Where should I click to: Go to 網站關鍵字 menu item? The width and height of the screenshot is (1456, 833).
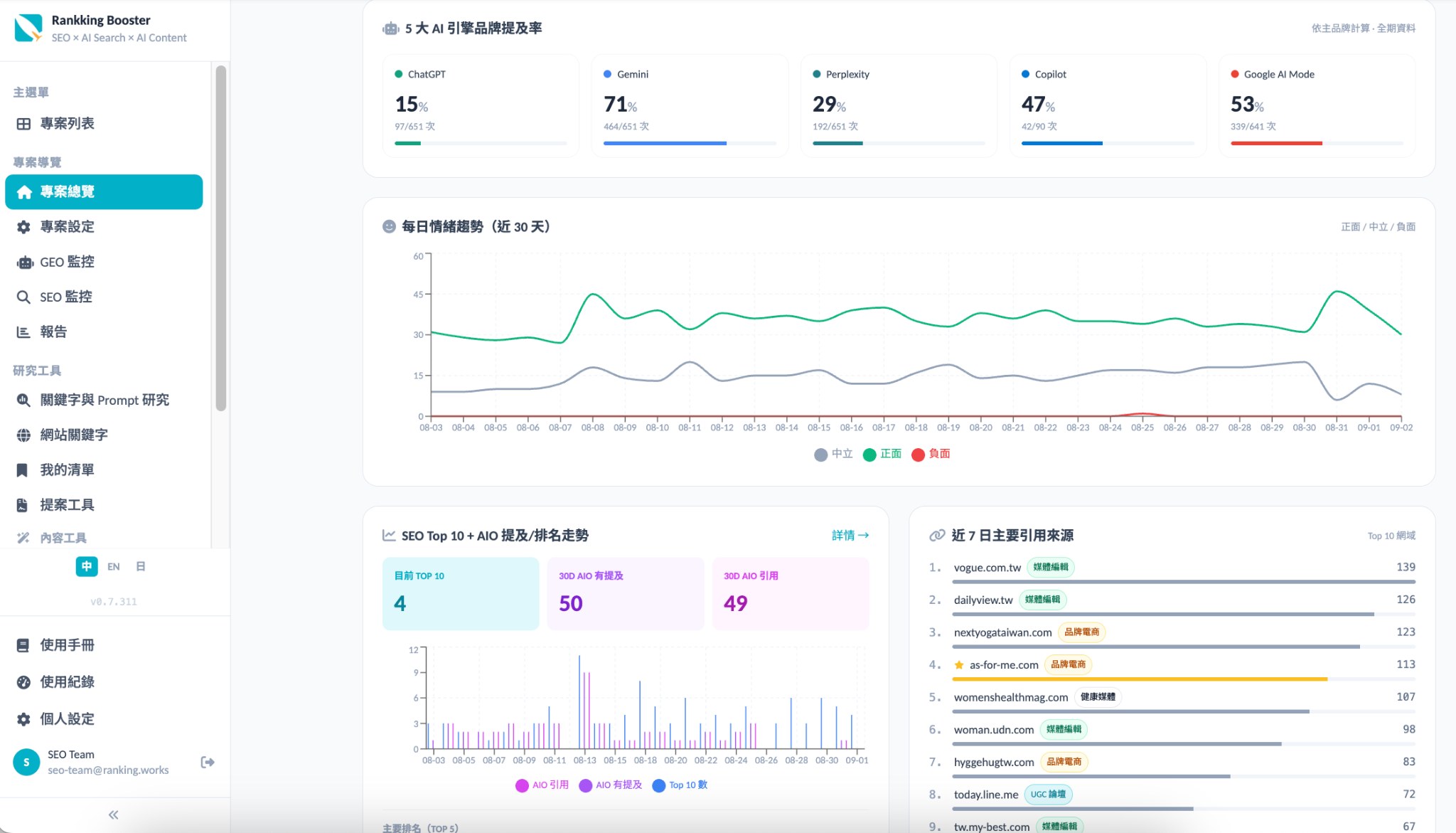click(104, 435)
